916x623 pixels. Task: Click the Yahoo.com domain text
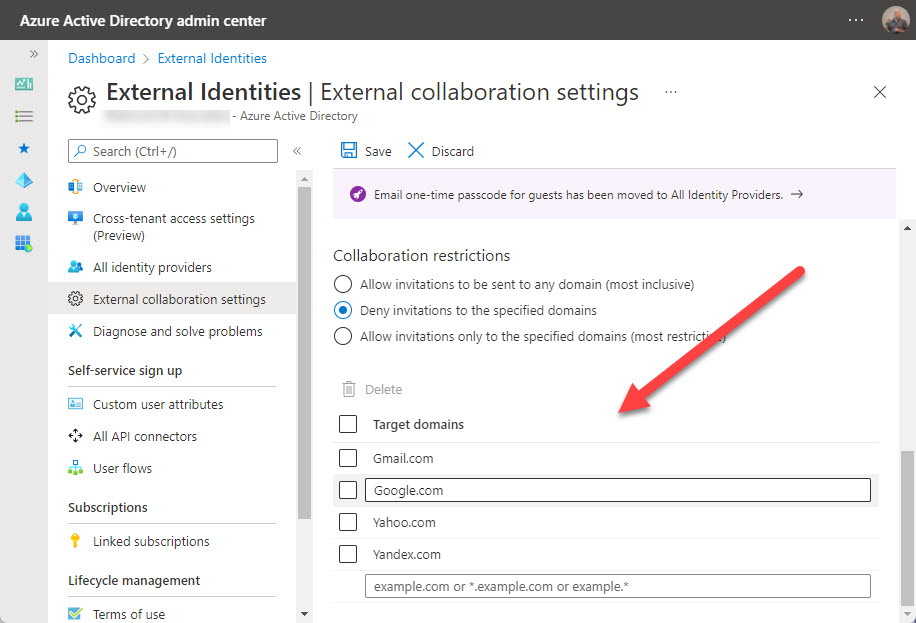click(x=404, y=522)
